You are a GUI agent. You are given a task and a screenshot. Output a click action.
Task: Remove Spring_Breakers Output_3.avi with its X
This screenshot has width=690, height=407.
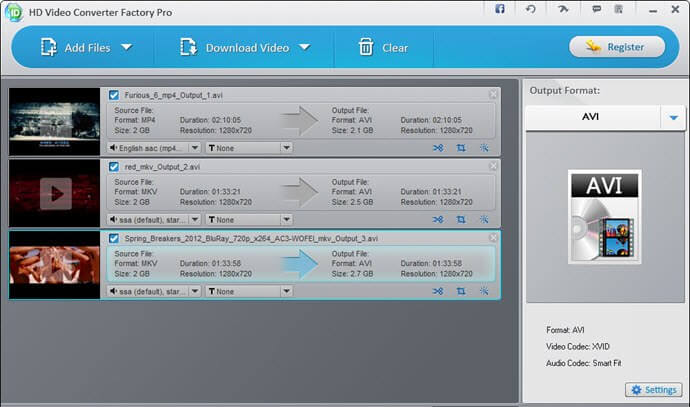[493, 238]
